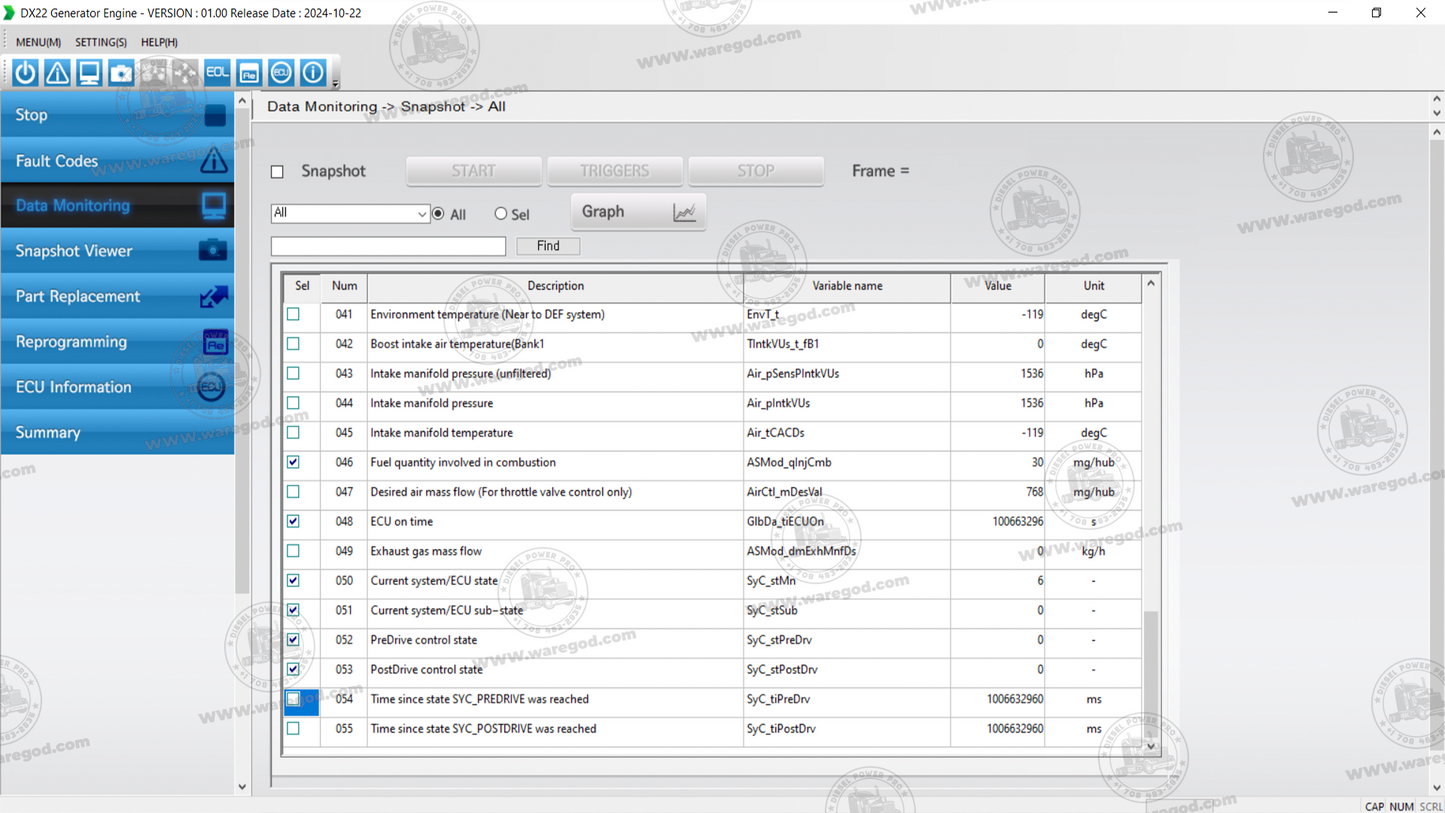Select the 'Sel' radio button
The width and height of the screenshot is (1445, 813).
point(500,213)
